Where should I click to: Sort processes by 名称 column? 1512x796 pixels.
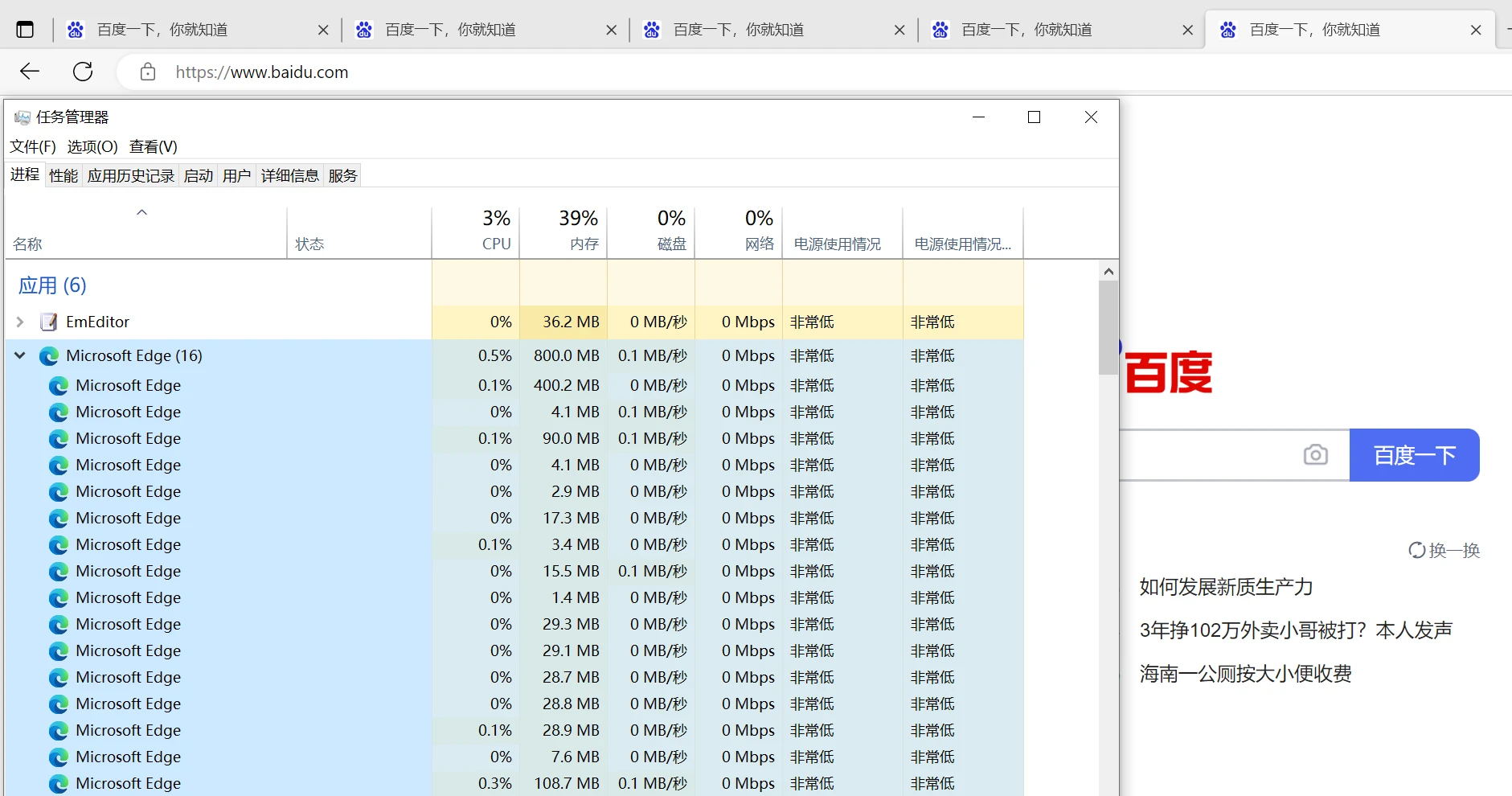point(146,233)
